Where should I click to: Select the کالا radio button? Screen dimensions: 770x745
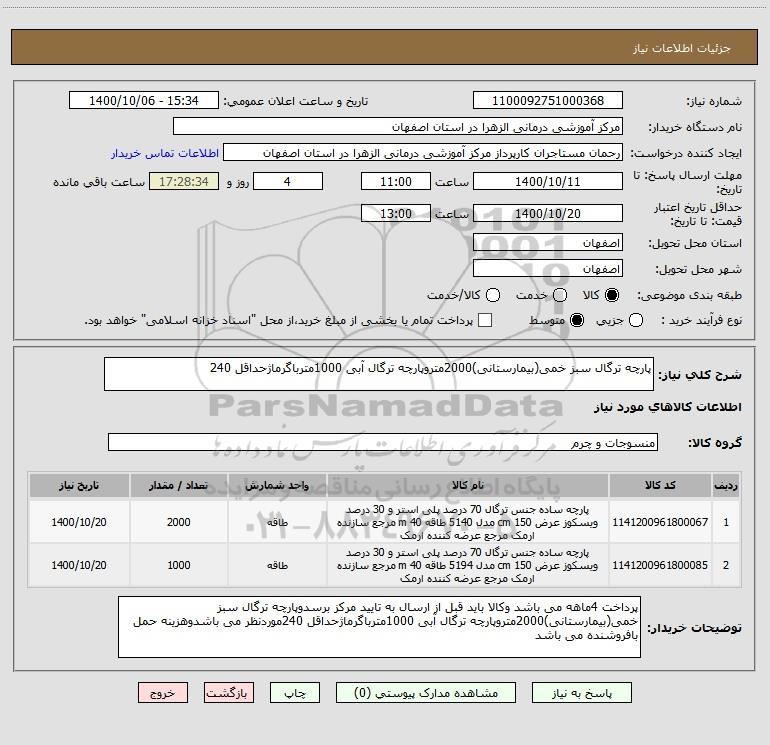(x=612, y=295)
